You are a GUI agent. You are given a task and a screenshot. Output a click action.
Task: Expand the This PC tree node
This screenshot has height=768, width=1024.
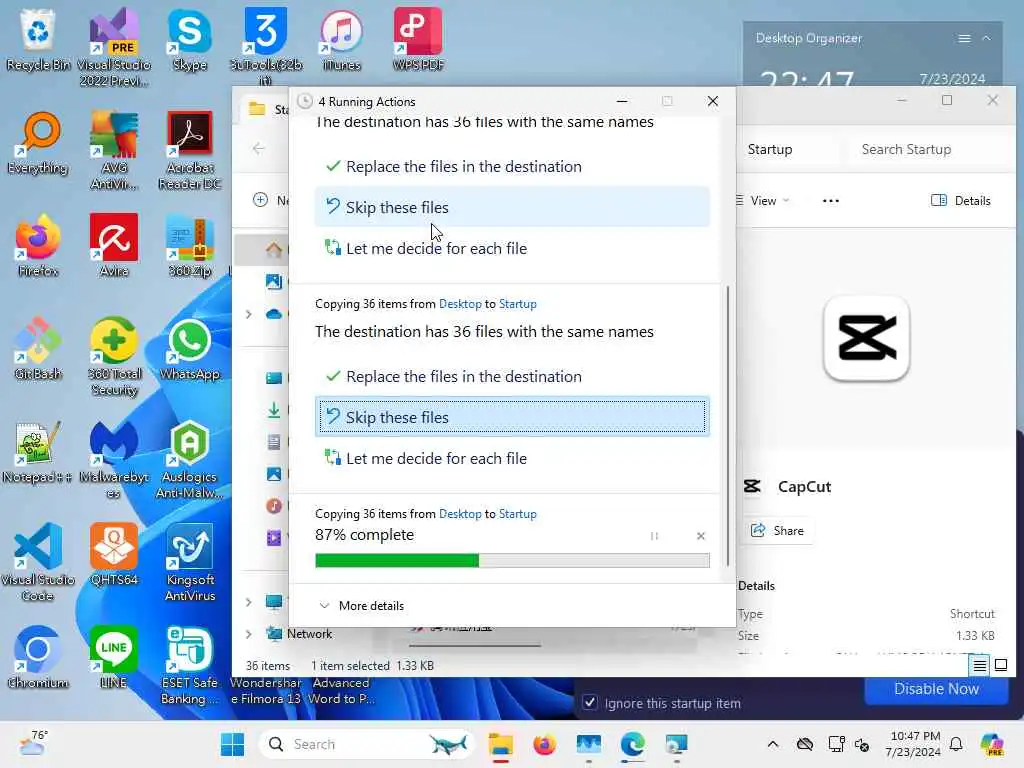(x=249, y=601)
